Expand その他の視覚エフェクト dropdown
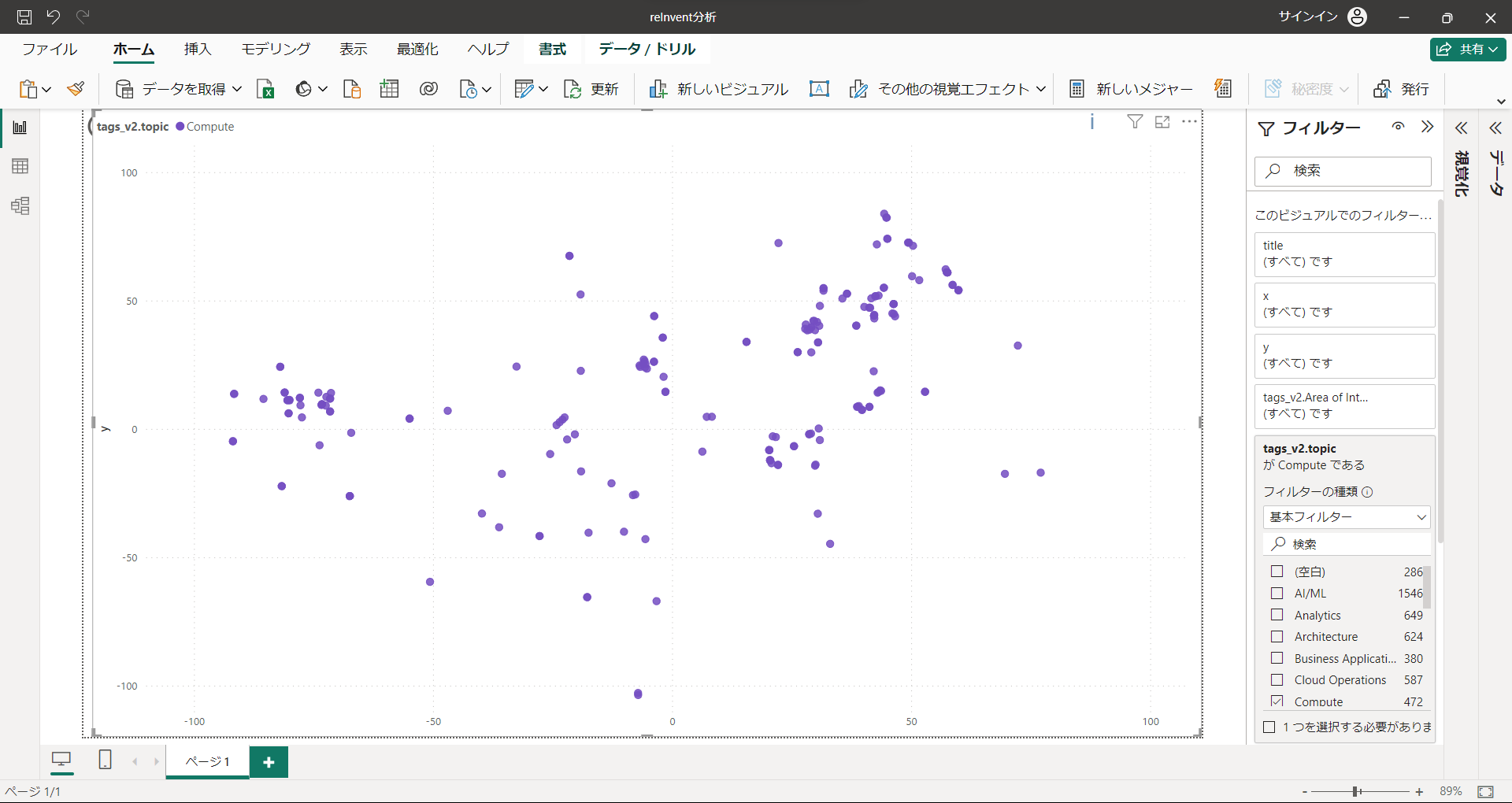1512x803 pixels. tap(1040, 89)
